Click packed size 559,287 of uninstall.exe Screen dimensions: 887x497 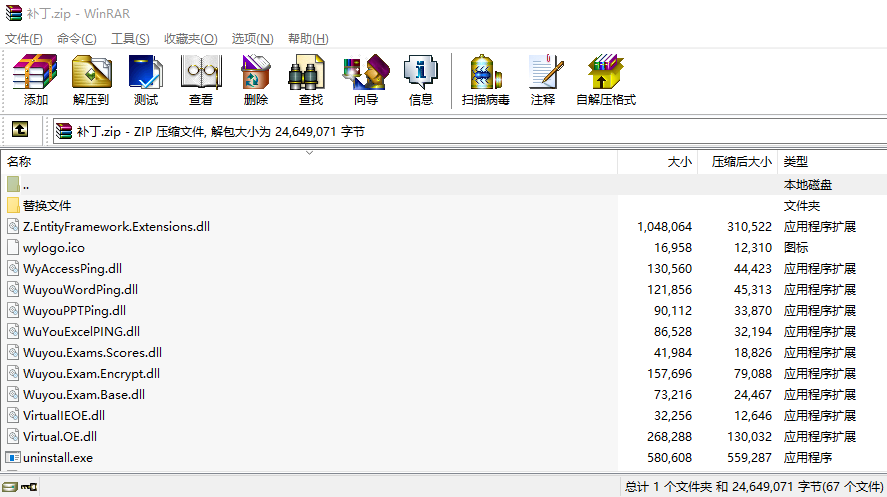749,457
